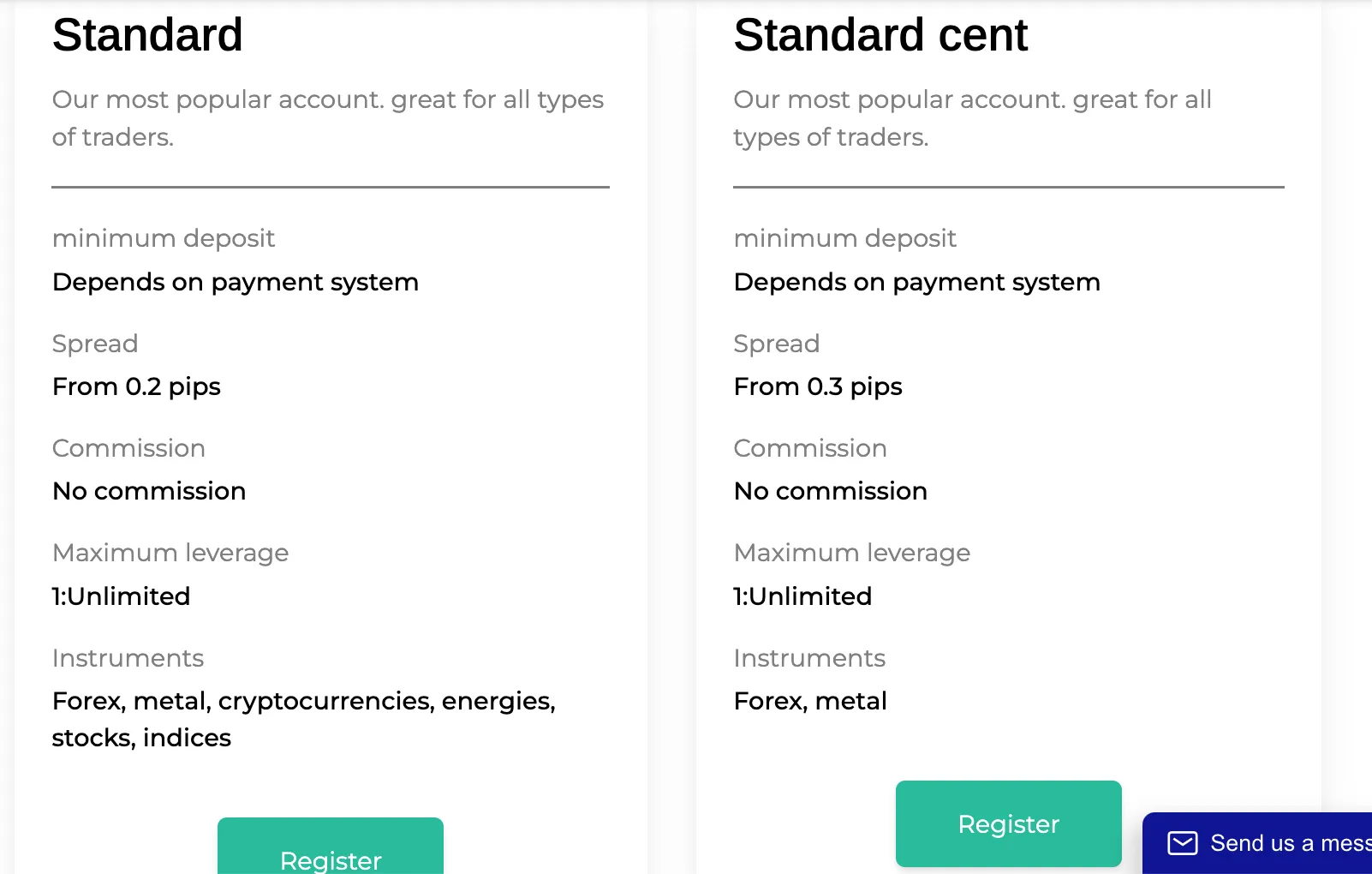1372x874 pixels.
Task: Click Instruments label in Standard cent card
Action: (x=809, y=658)
